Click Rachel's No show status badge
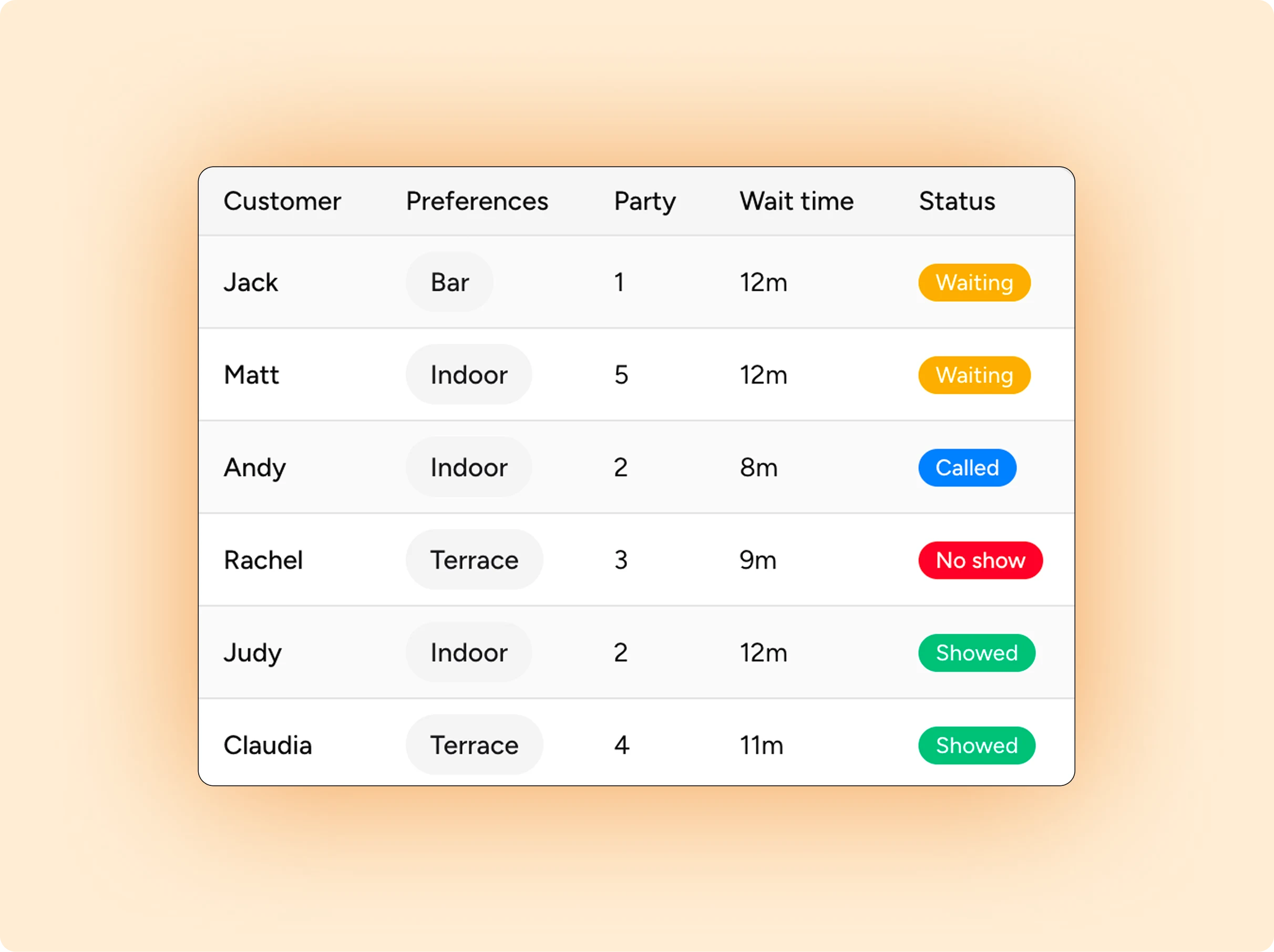The height and width of the screenshot is (952, 1274). [x=980, y=560]
